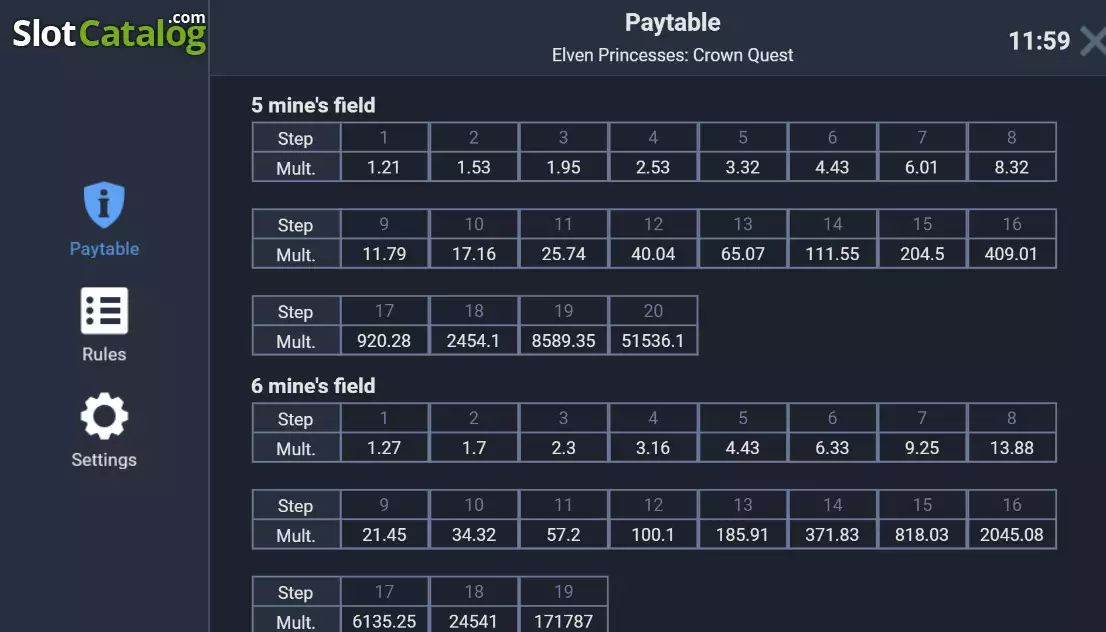Viewport: 1106px width, 632px height.
Task: Select the Rules label in the sidebar
Action: (x=104, y=354)
